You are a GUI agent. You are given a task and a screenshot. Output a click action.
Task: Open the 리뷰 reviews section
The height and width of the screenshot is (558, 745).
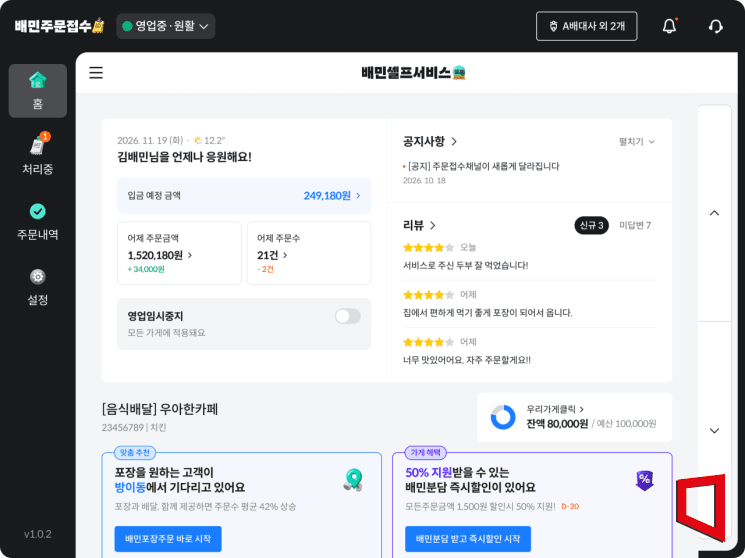pyautogui.click(x=419, y=225)
